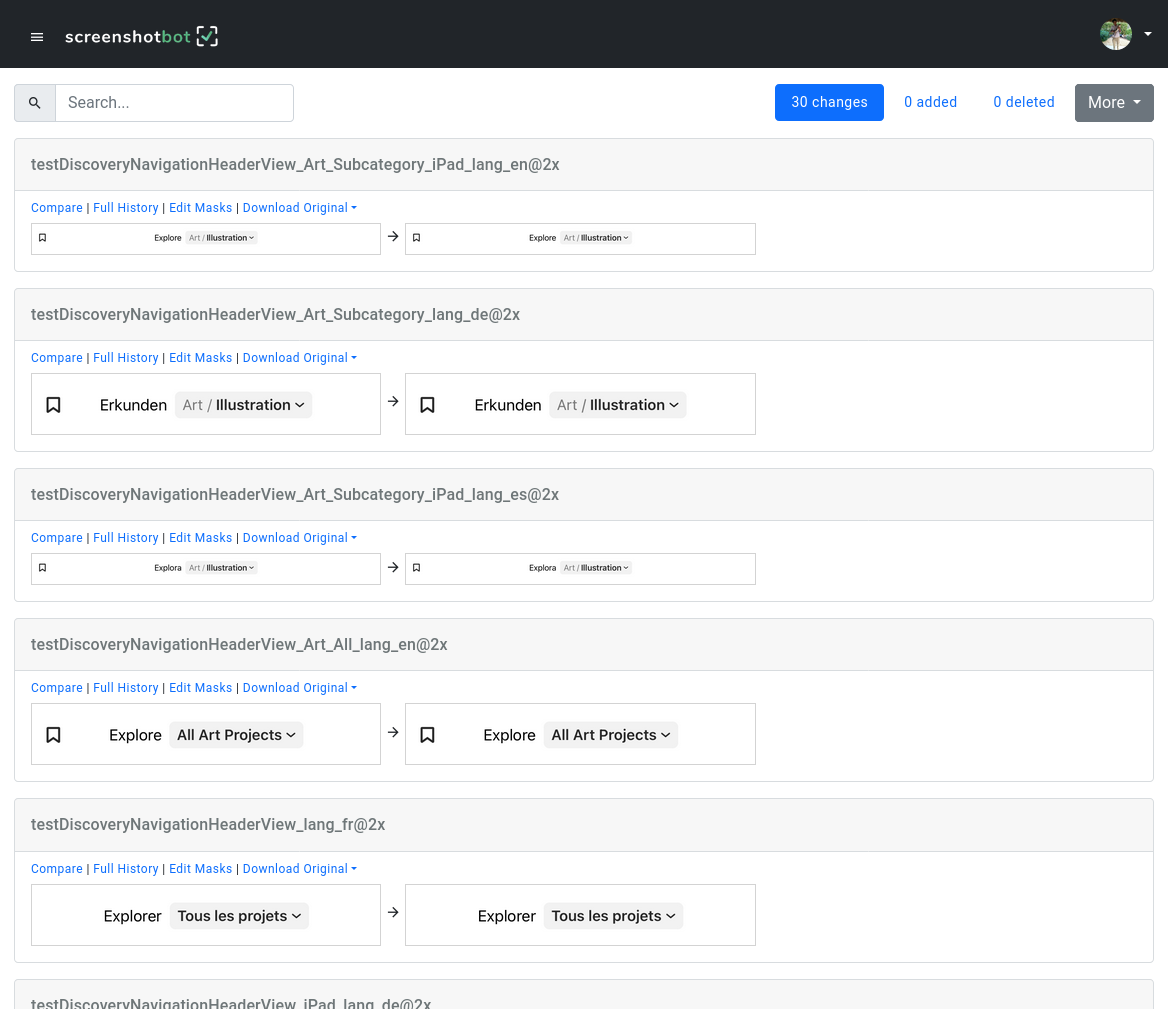Click Compare for Art_Subcategory_iPad_lang_en
1168x1009 pixels.
pyautogui.click(x=57, y=208)
